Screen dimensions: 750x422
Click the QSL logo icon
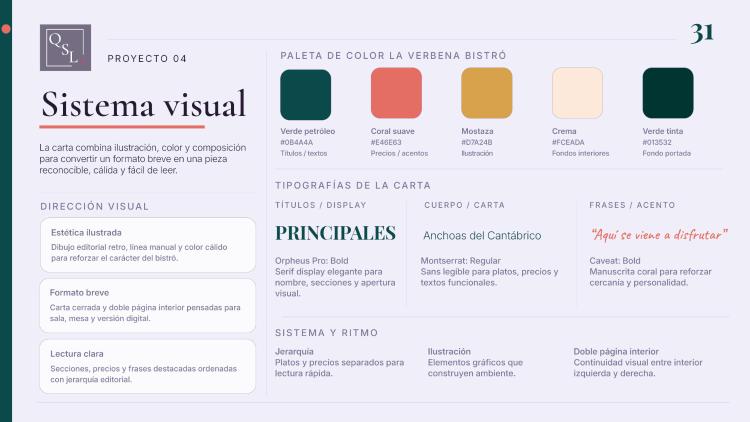[x=66, y=47]
